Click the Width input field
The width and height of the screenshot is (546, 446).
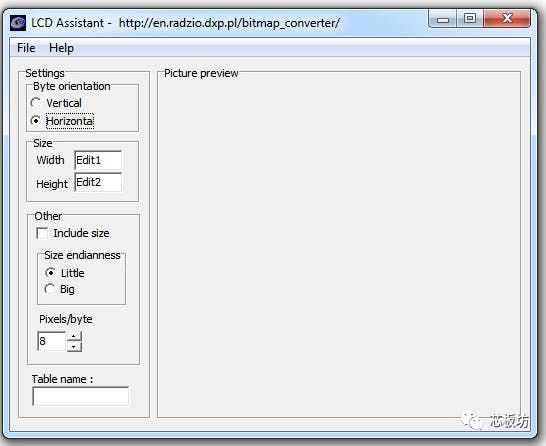[x=98, y=160]
